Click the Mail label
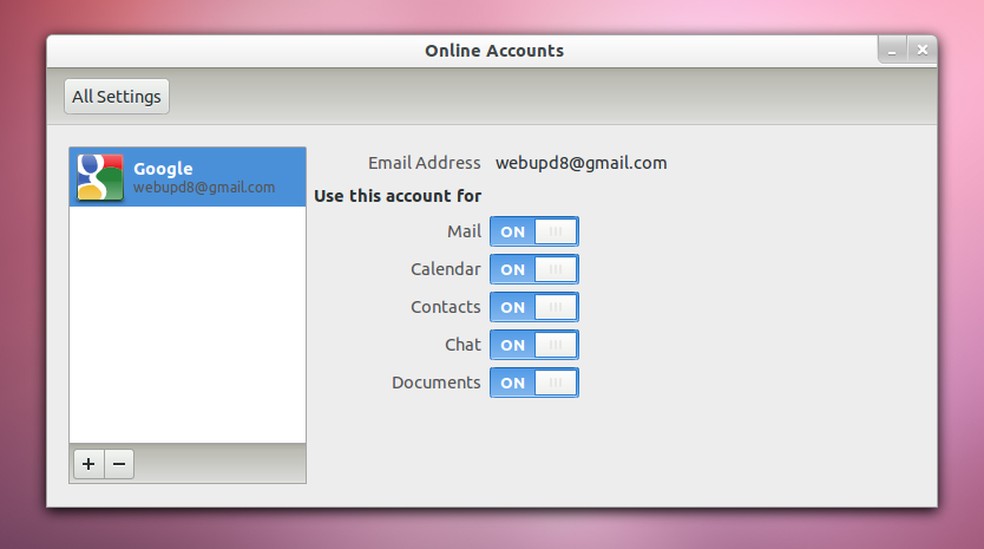The width and height of the screenshot is (984, 549). click(464, 232)
